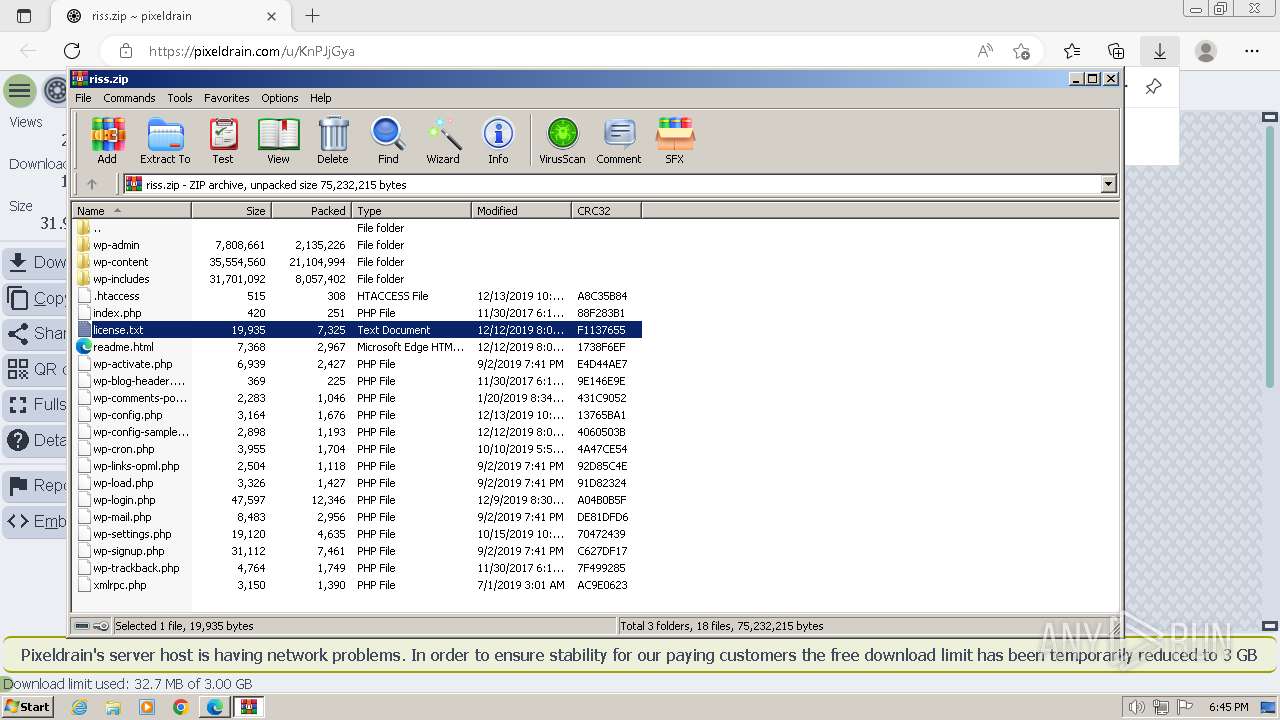Open a new browser tab

tap(313, 16)
